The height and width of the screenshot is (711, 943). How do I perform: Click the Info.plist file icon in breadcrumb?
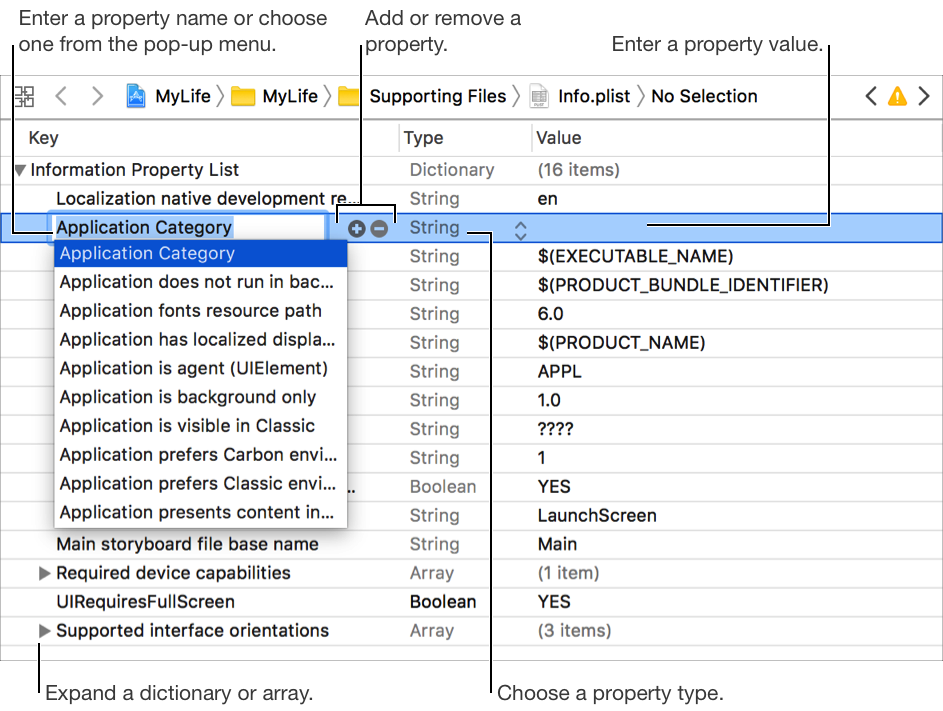point(540,96)
